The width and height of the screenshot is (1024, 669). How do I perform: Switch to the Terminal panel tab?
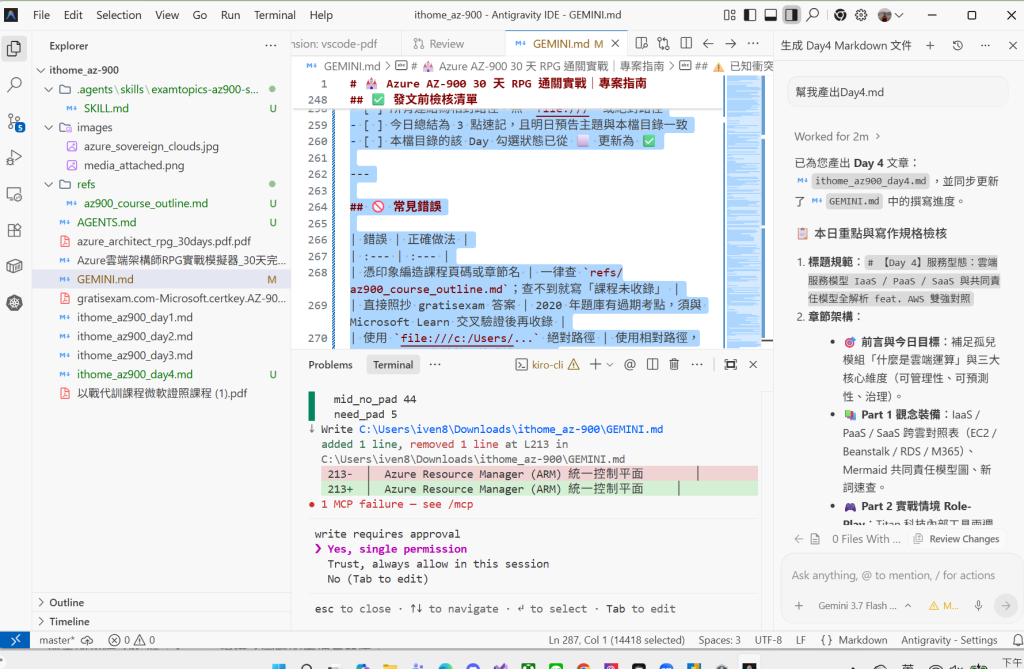(x=392, y=365)
